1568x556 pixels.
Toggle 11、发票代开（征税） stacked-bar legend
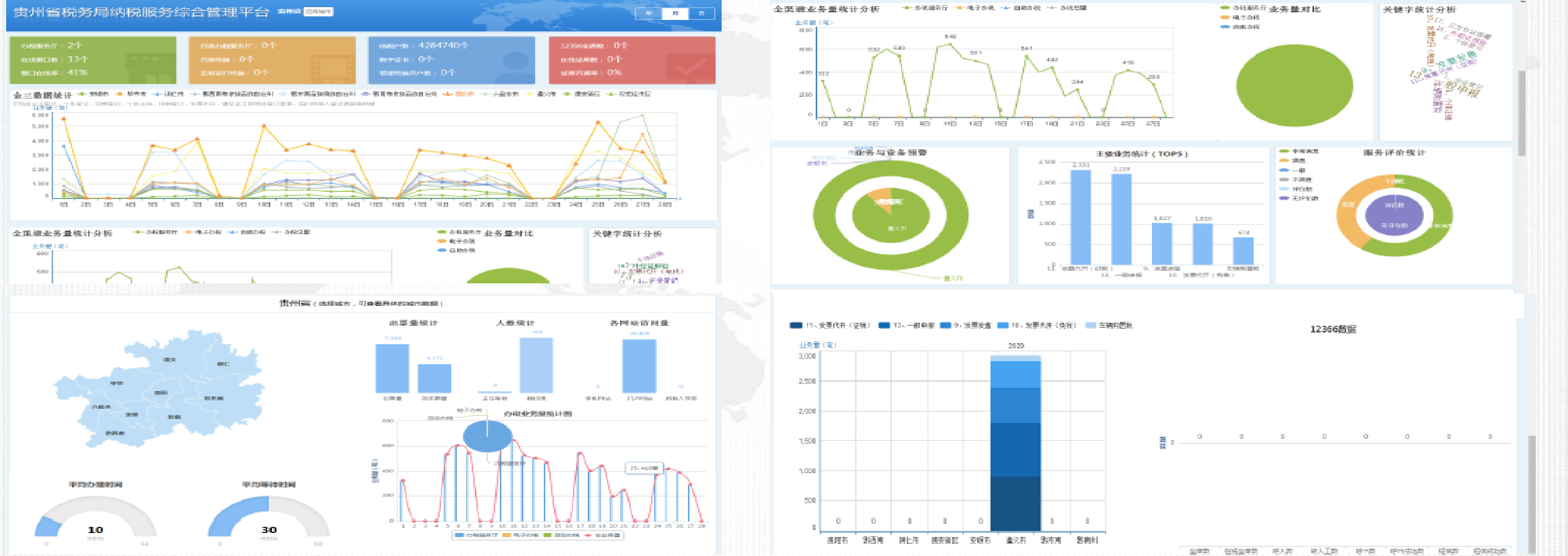[x=829, y=325]
